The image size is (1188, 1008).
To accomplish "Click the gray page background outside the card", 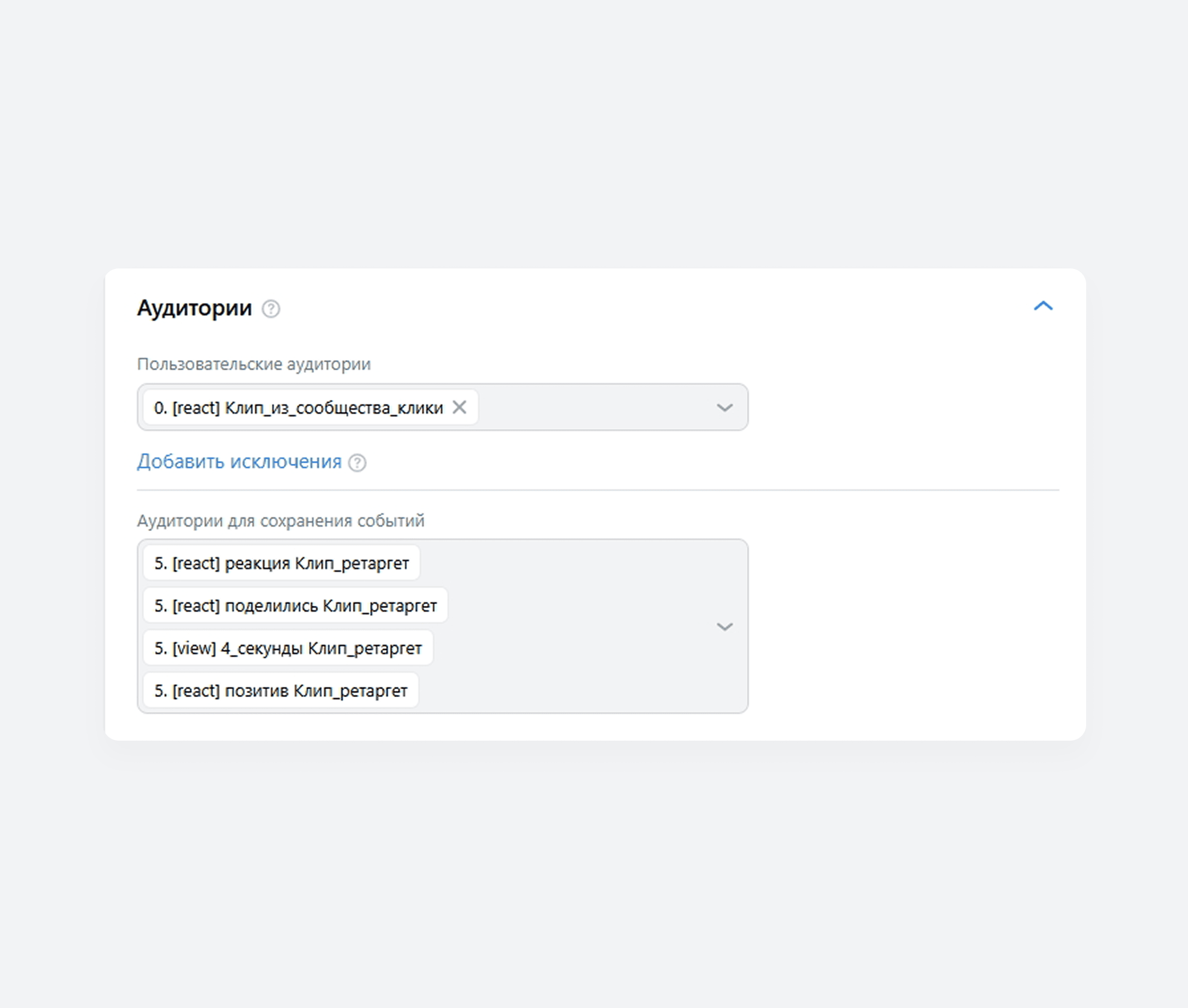I will coord(594,132).
